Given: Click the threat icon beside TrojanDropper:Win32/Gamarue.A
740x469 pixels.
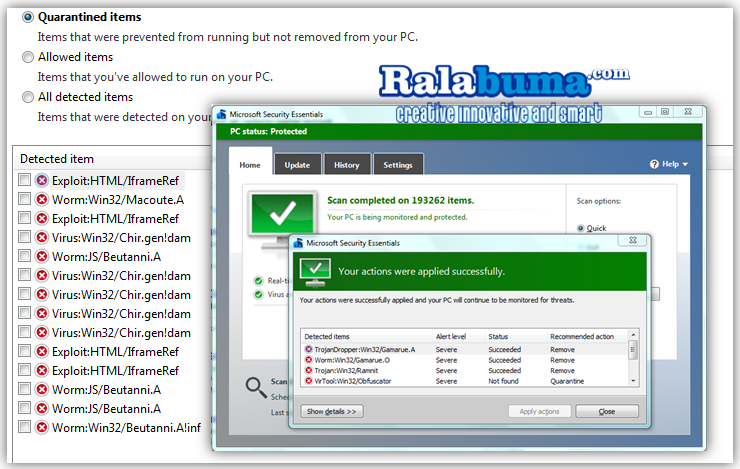Looking at the screenshot, I should point(309,350).
